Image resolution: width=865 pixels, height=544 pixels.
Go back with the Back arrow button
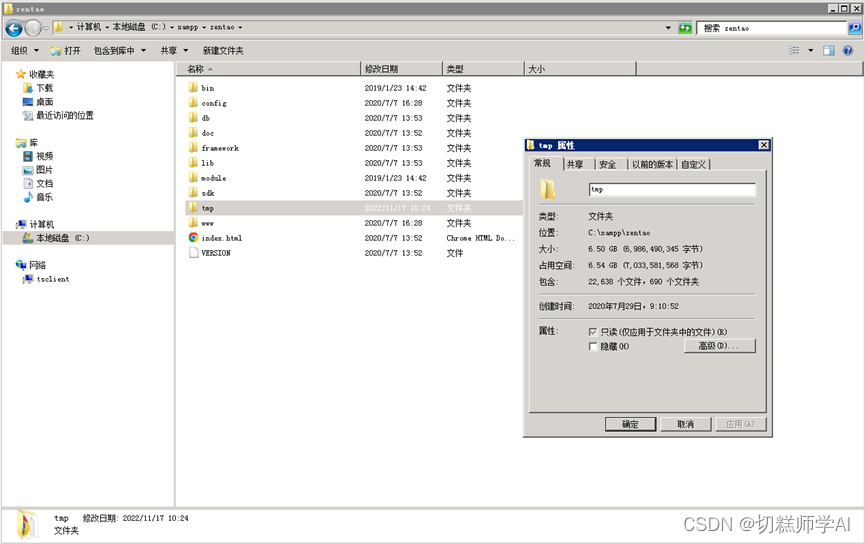click(x=14, y=28)
